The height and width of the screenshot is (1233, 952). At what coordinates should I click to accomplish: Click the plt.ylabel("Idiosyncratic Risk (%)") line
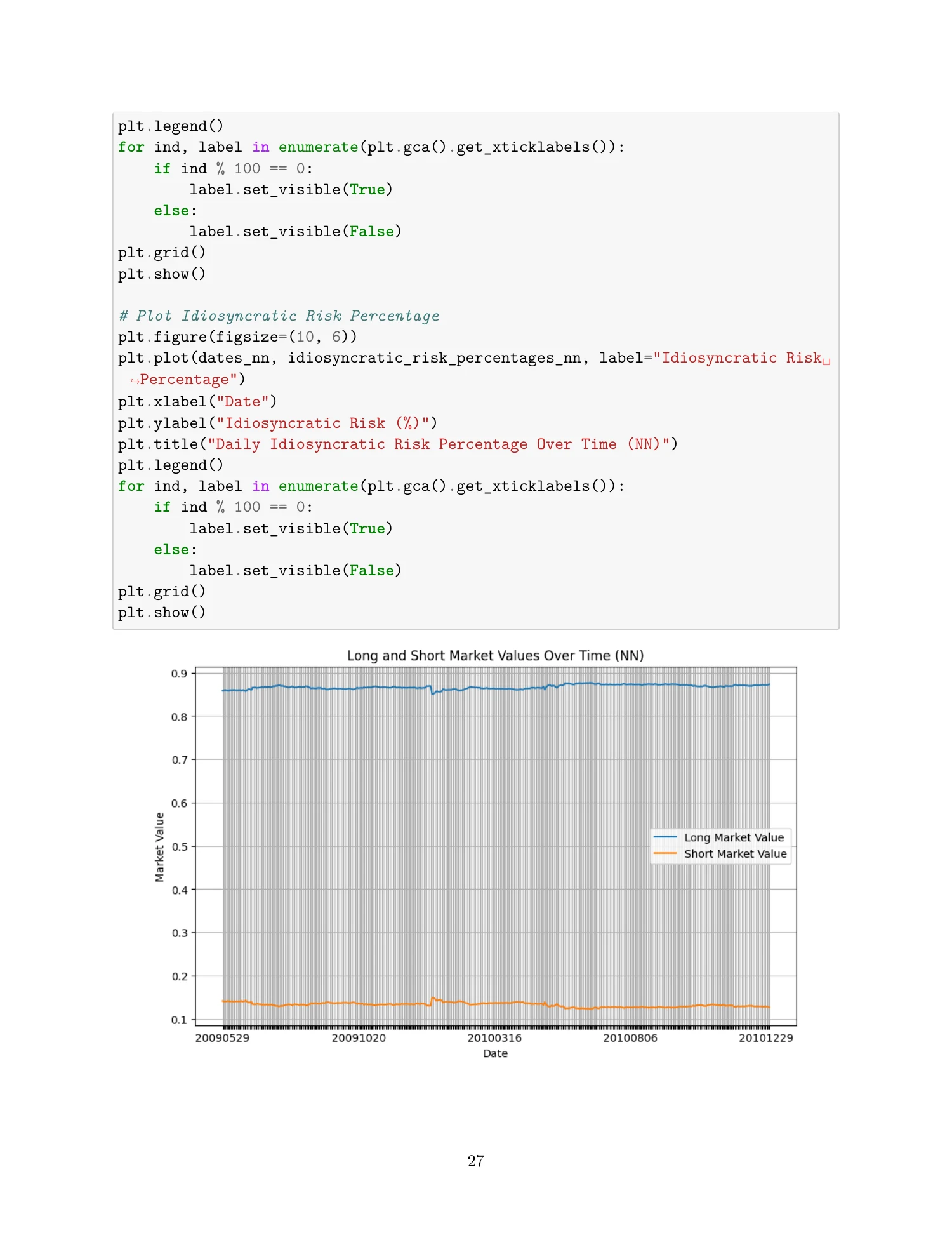tap(277, 423)
